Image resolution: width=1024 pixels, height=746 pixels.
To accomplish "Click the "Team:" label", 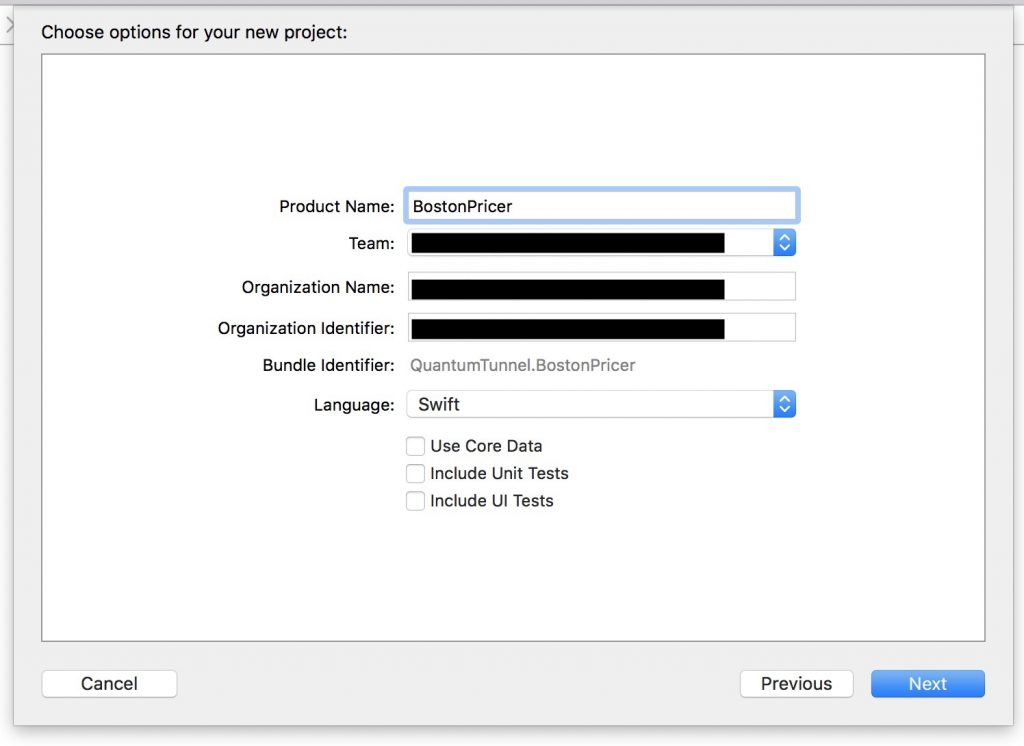I will point(371,243).
